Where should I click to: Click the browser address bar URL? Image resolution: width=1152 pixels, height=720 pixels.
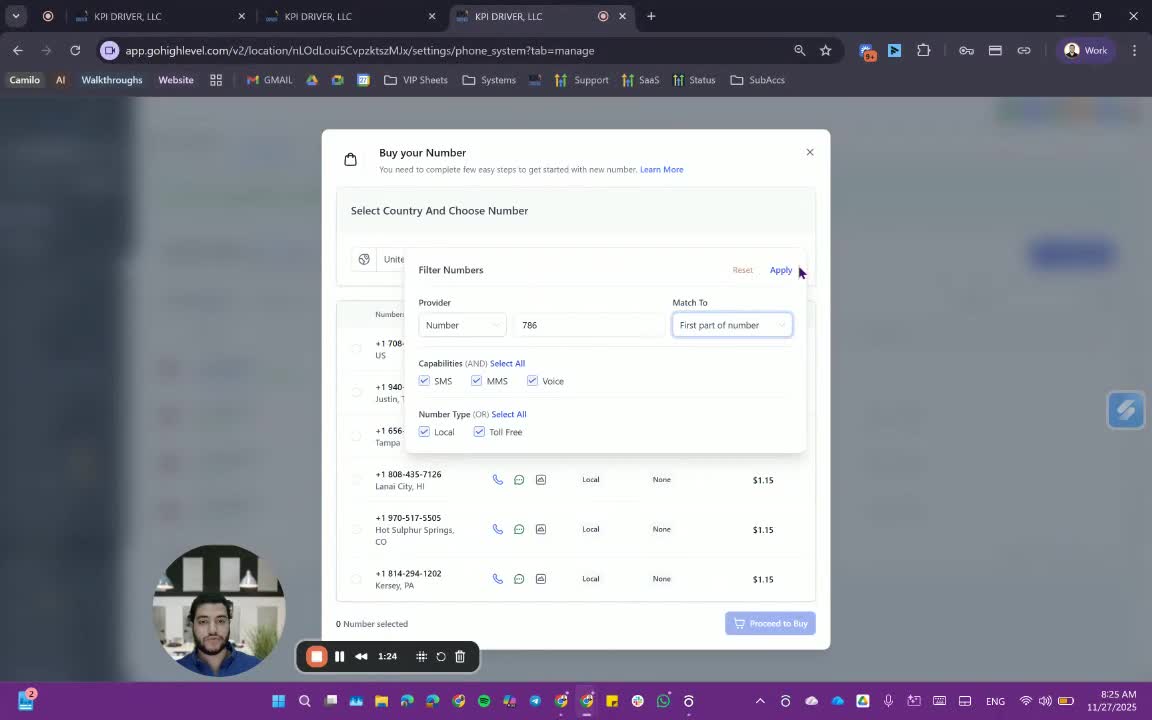pos(359,51)
